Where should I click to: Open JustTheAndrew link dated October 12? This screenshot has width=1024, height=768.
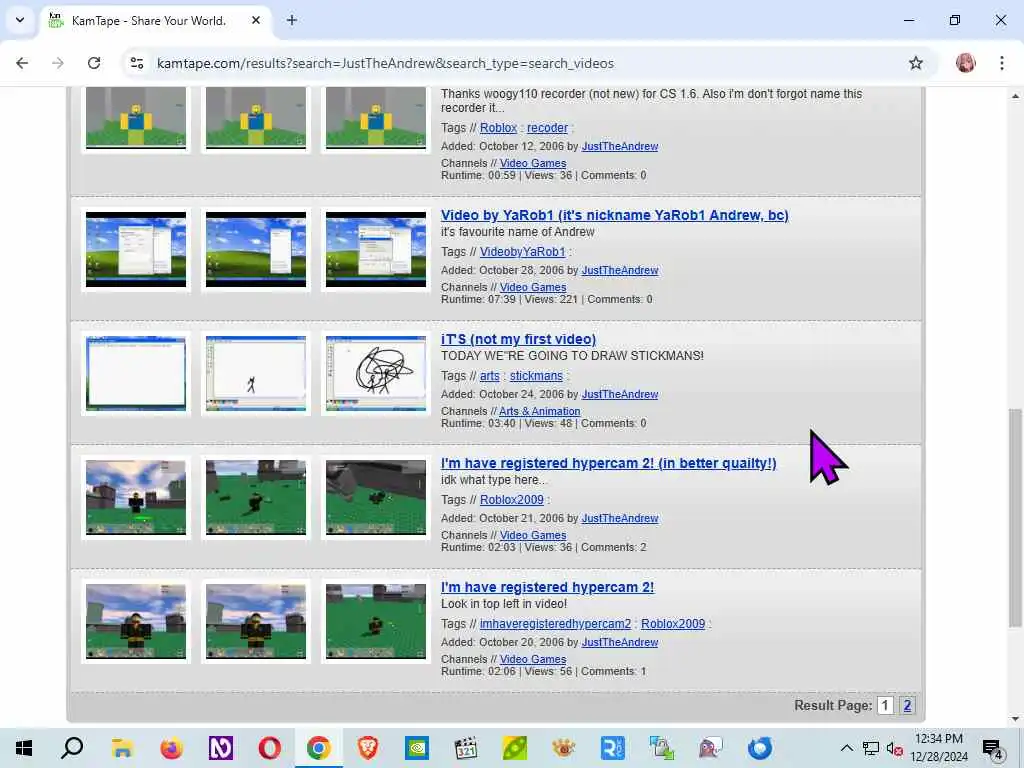[620, 146]
